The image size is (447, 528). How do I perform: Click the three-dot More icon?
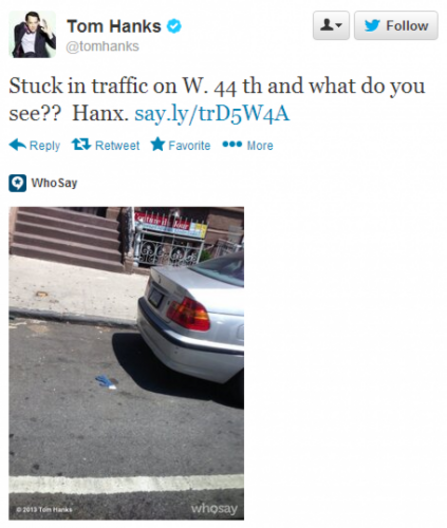point(232,144)
